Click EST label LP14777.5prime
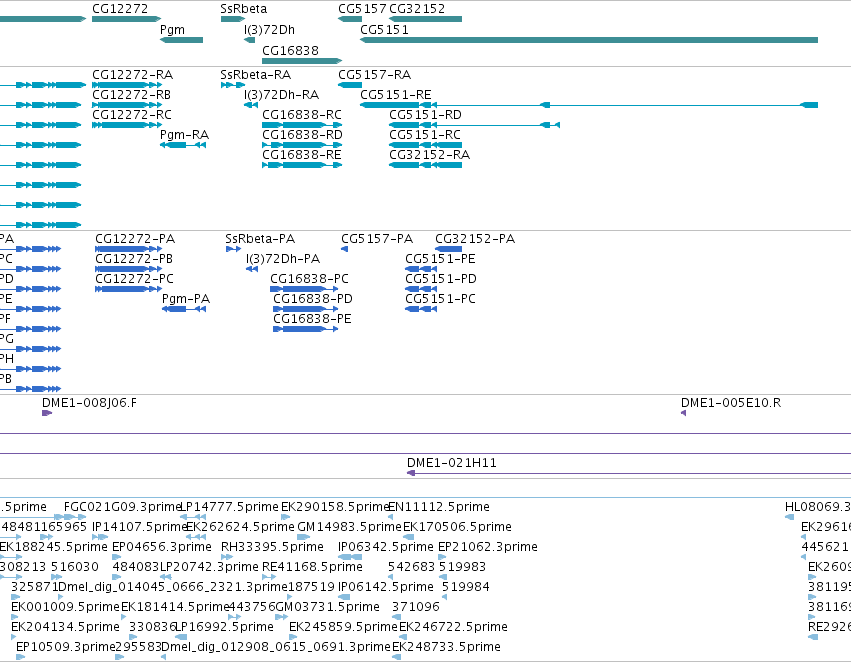Image resolution: width=851 pixels, height=662 pixels. [228, 507]
